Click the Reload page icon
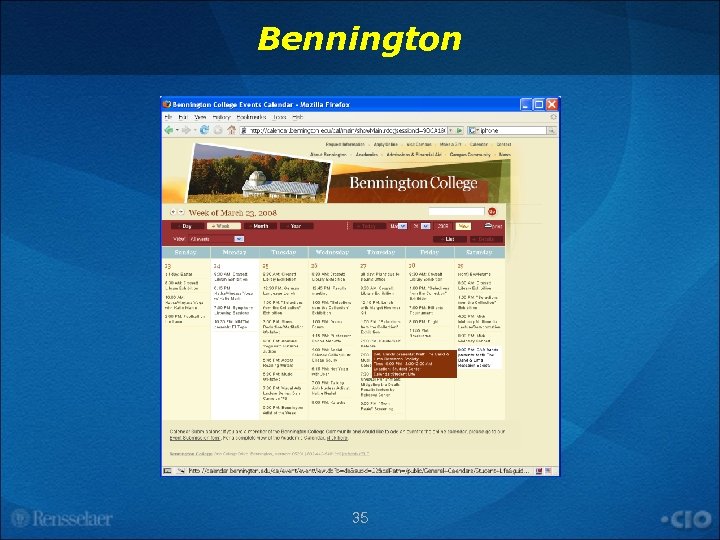 coord(204,130)
